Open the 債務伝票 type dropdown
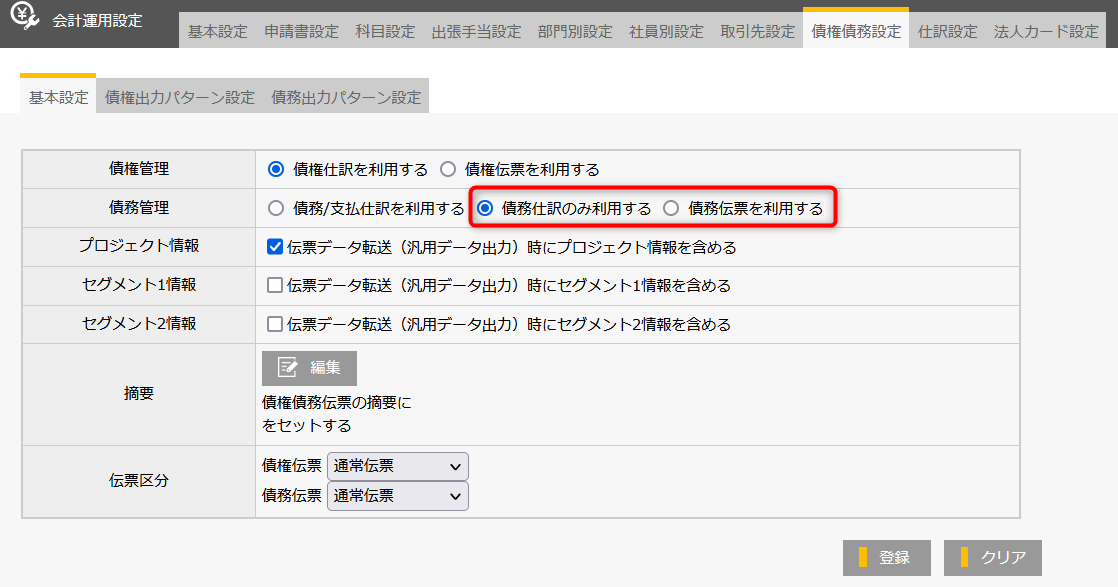The width and height of the screenshot is (1118, 587). tap(397, 496)
